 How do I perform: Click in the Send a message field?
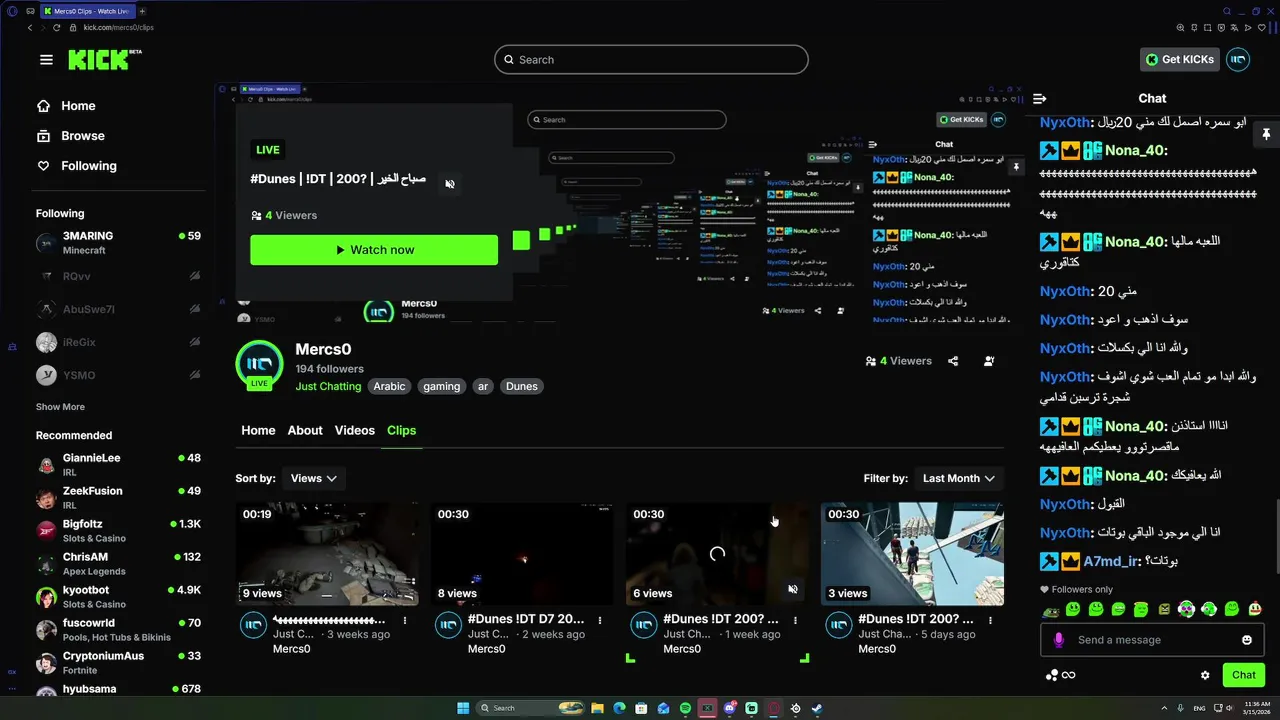point(1150,640)
